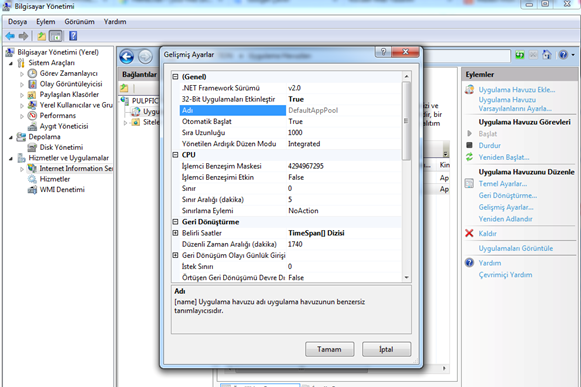Collapse the (Genel) property group
This screenshot has width=581, height=387.
point(175,77)
